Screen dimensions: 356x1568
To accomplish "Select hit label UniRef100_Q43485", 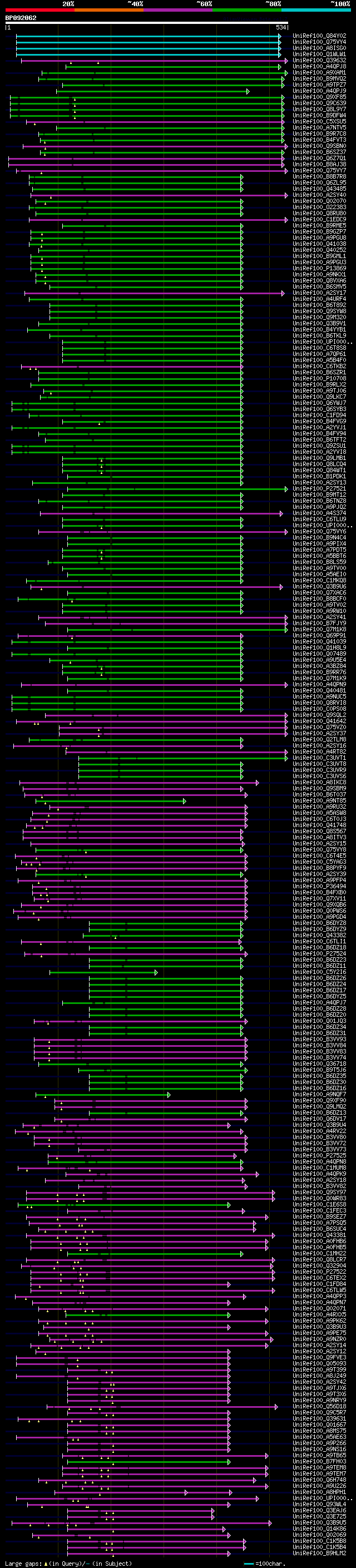I will (x=319, y=189).
